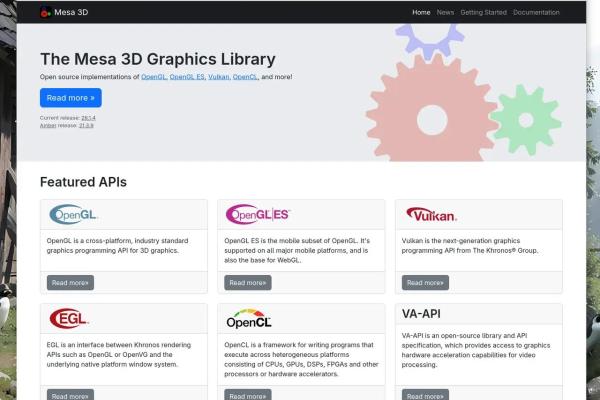Follow the OpenCL link in the subtitle

[245, 77]
